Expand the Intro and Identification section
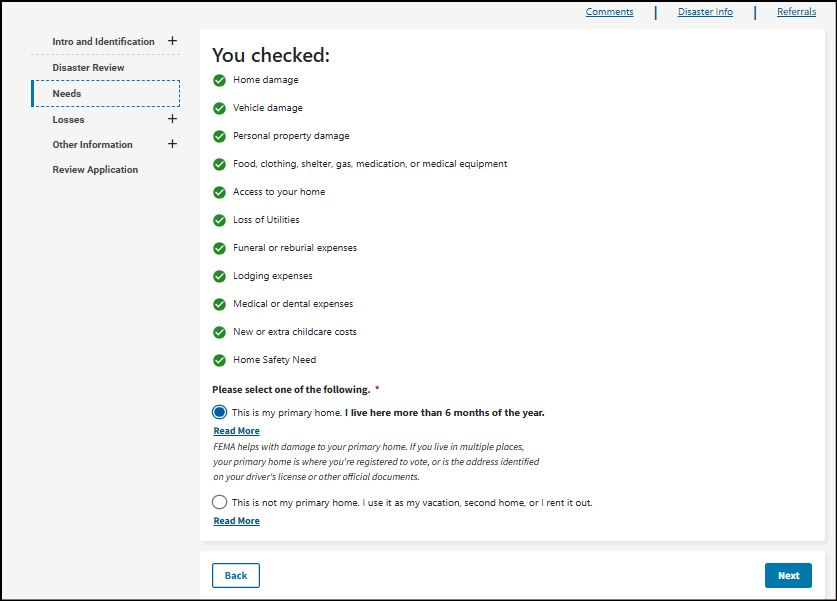 coord(172,41)
